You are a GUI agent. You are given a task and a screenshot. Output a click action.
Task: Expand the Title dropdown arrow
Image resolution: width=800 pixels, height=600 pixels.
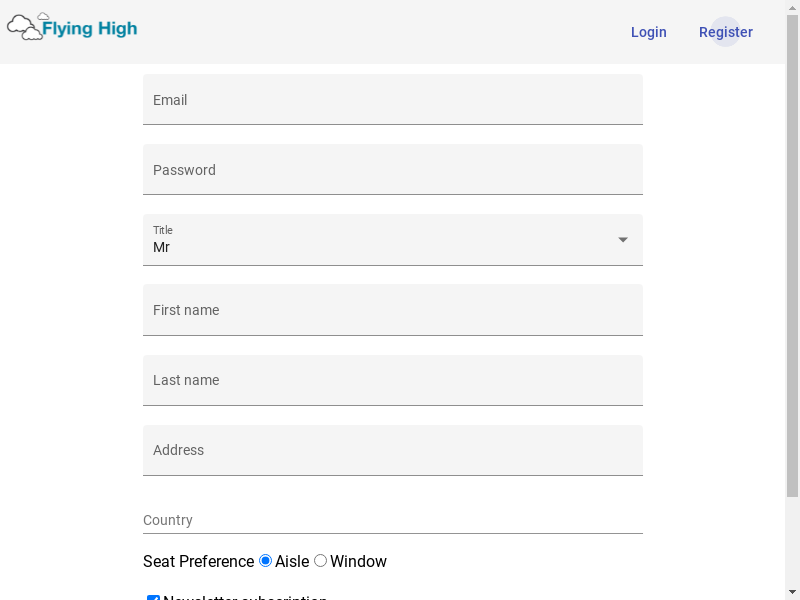point(623,240)
